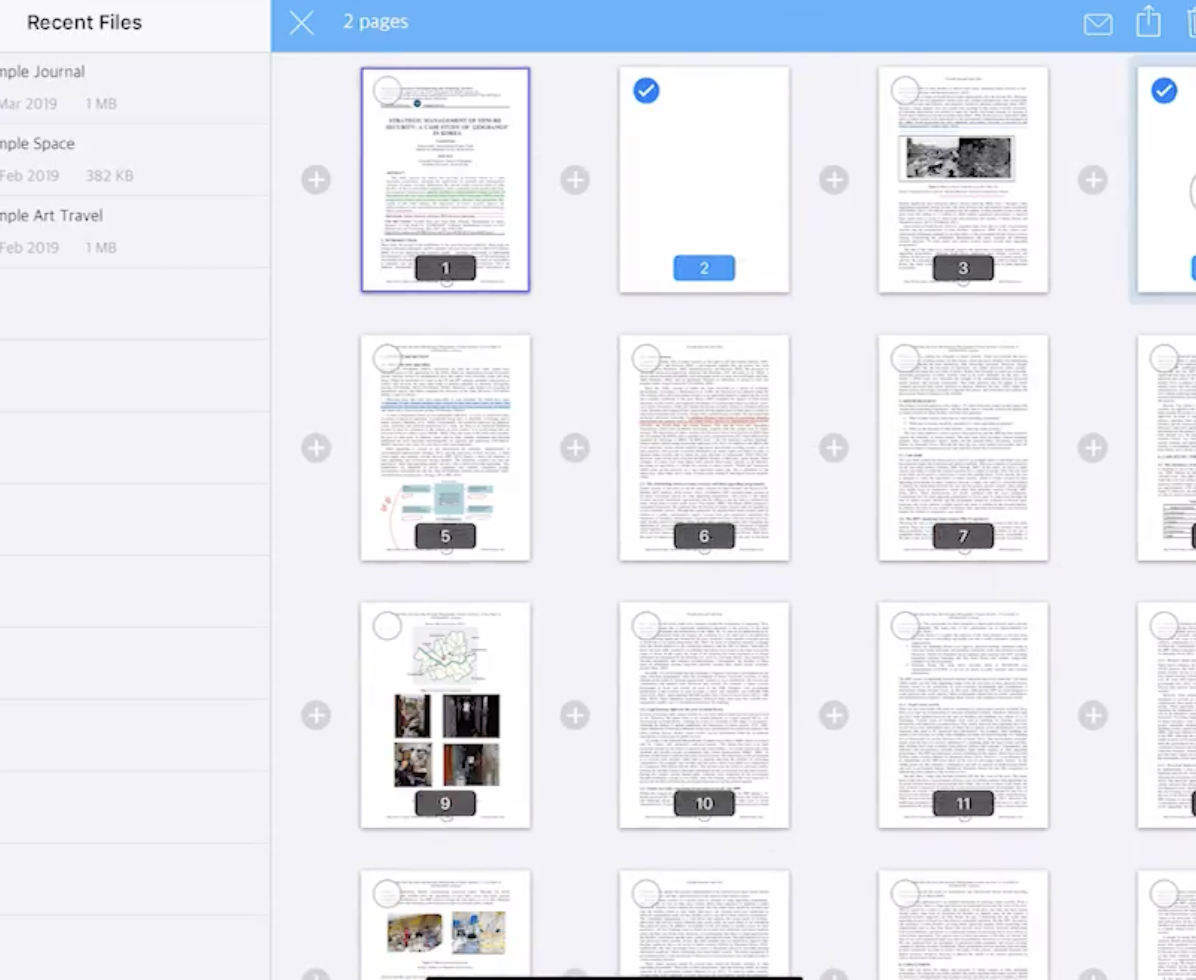The image size is (1196, 980).
Task: Open the page 11 thumbnail
Action: click(x=963, y=715)
